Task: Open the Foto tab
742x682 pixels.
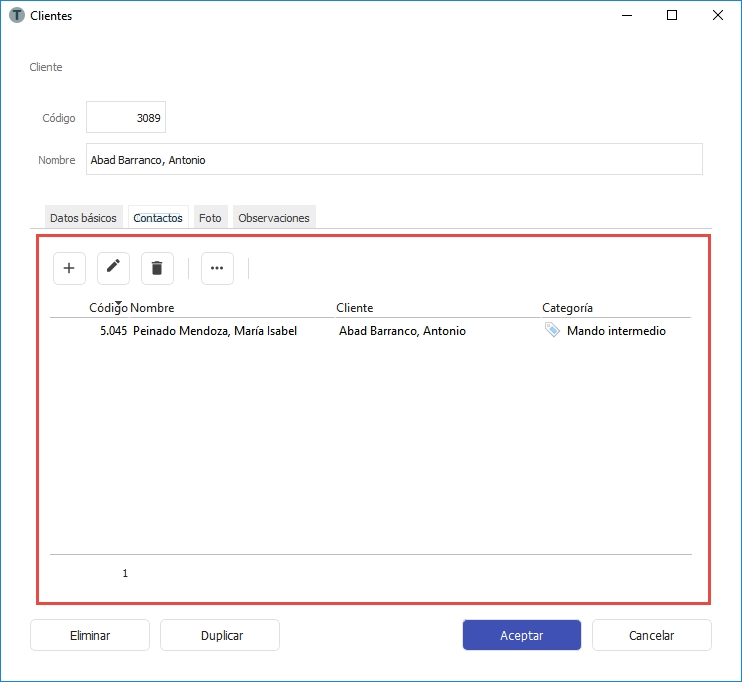Action: click(210, 217)
